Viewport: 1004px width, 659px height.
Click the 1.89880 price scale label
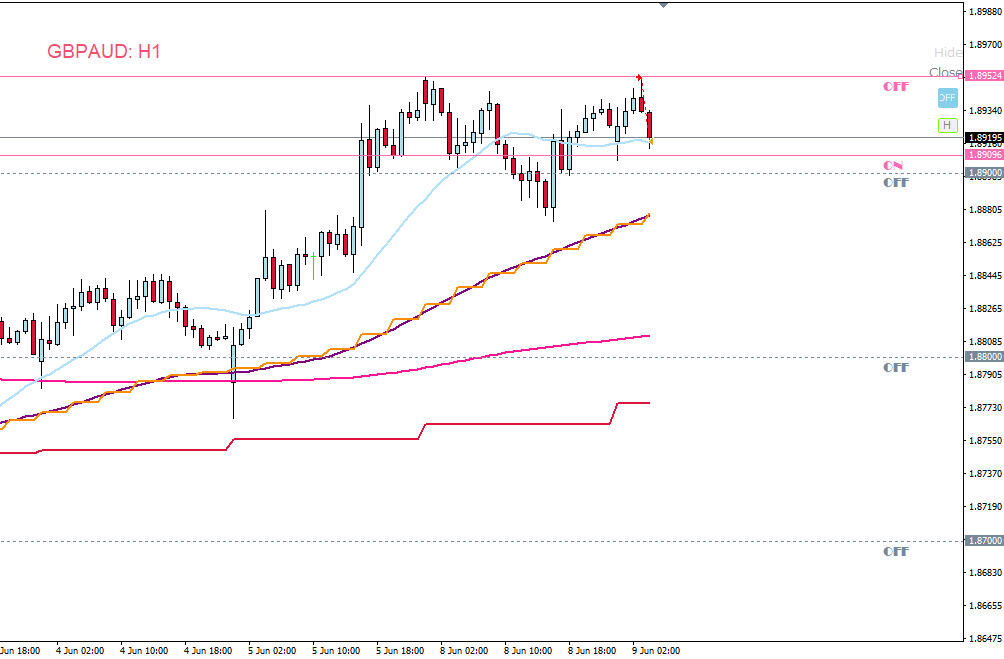(x=985, y=12)
